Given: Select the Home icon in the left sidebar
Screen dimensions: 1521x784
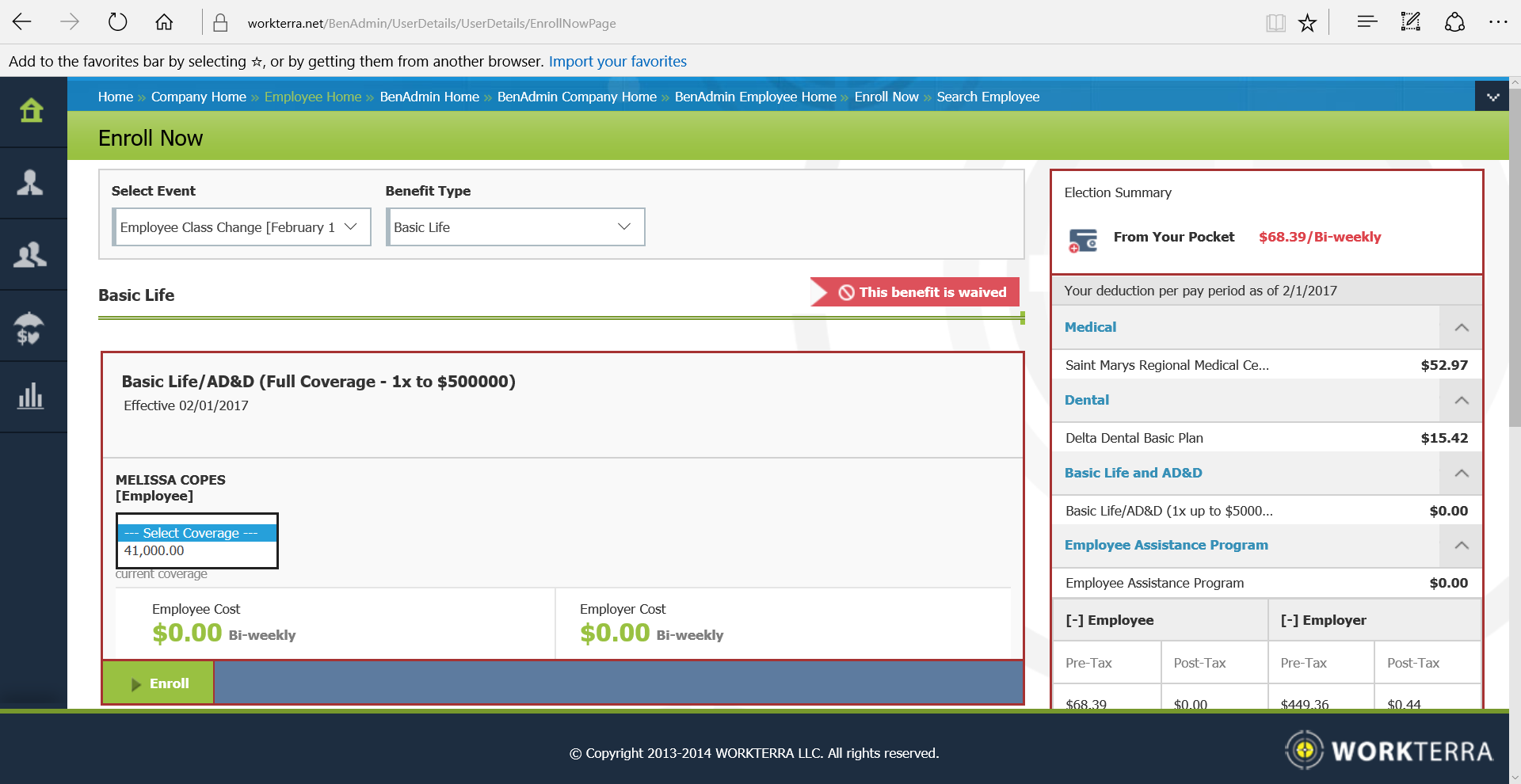Looking at the screenshot, I should pos(32,111).
